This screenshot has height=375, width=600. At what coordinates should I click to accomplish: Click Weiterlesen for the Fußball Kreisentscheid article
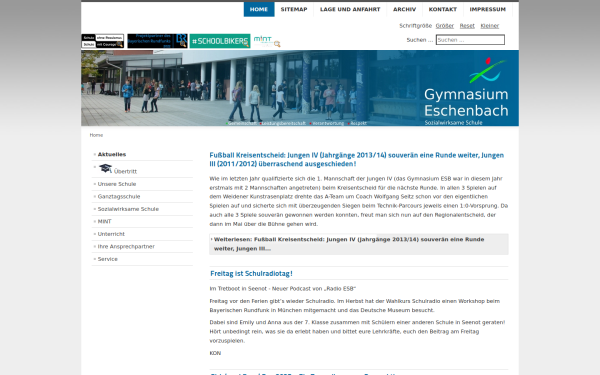point(359,244)
